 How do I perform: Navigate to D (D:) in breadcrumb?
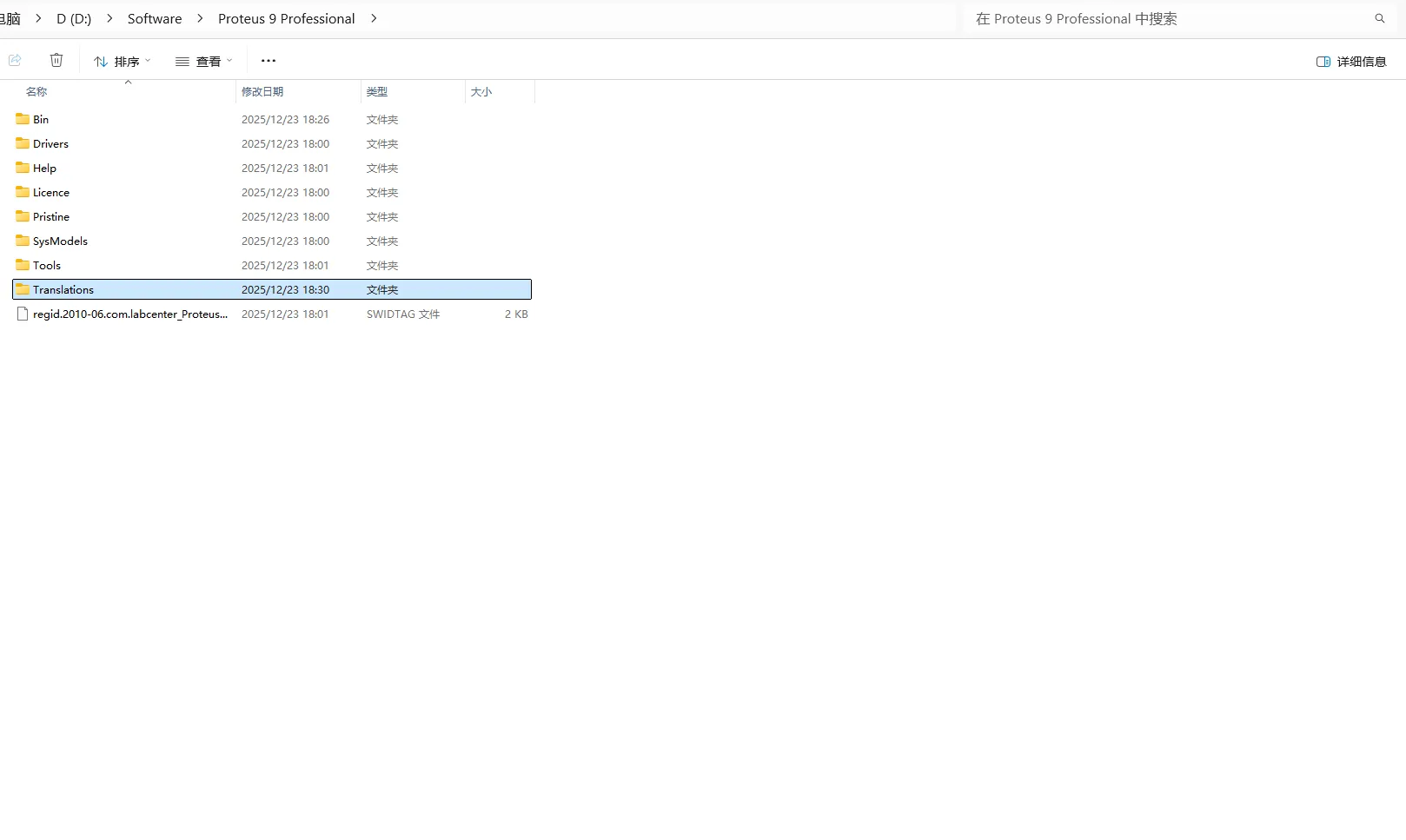click(x=74, y=19)
